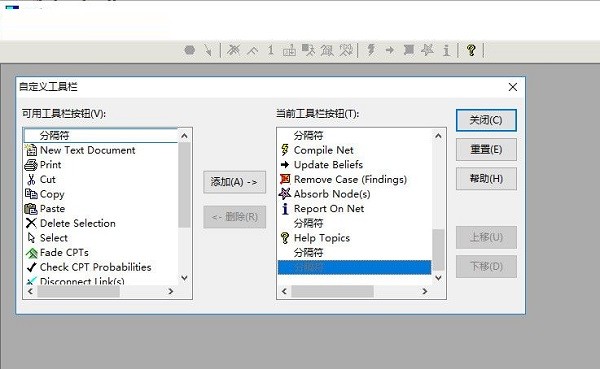Viewport: 600px width, 369px height.
Task: Click the Compile Net lightning icon in toolbar
Action: [x=371, y=50]
